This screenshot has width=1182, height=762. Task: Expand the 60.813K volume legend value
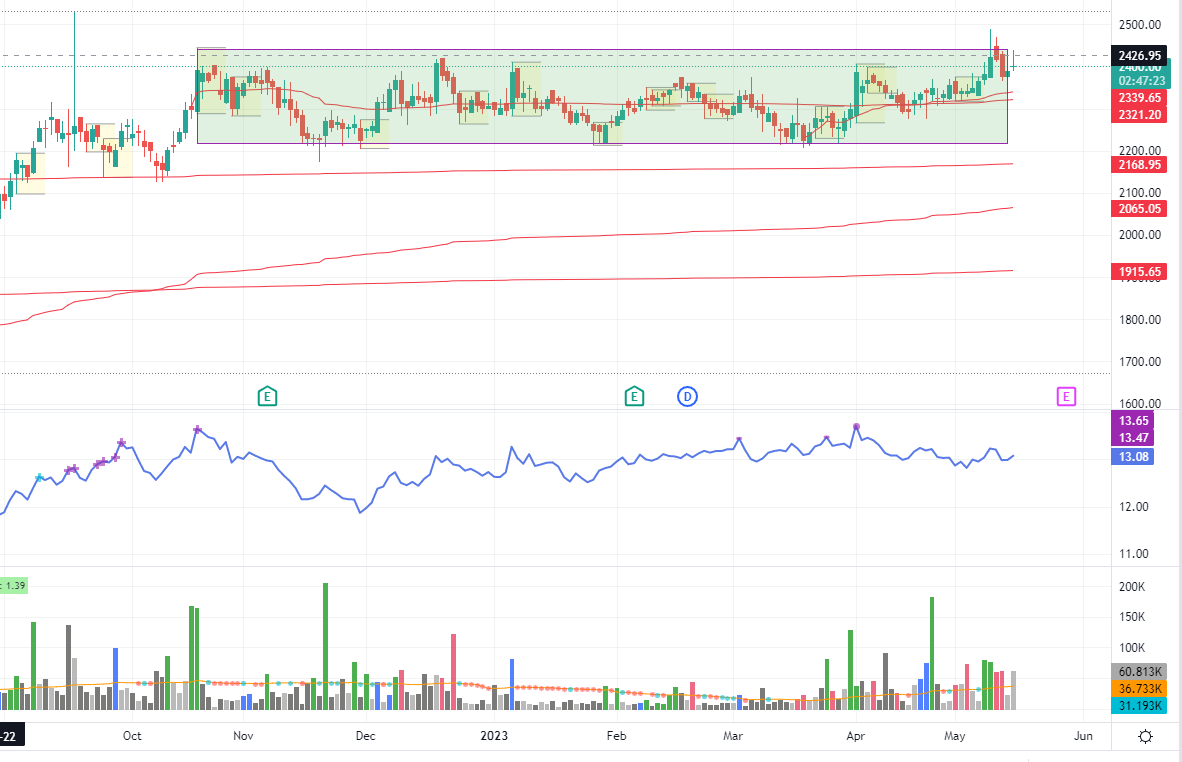pyautogui.click(x=1139, y=671)
